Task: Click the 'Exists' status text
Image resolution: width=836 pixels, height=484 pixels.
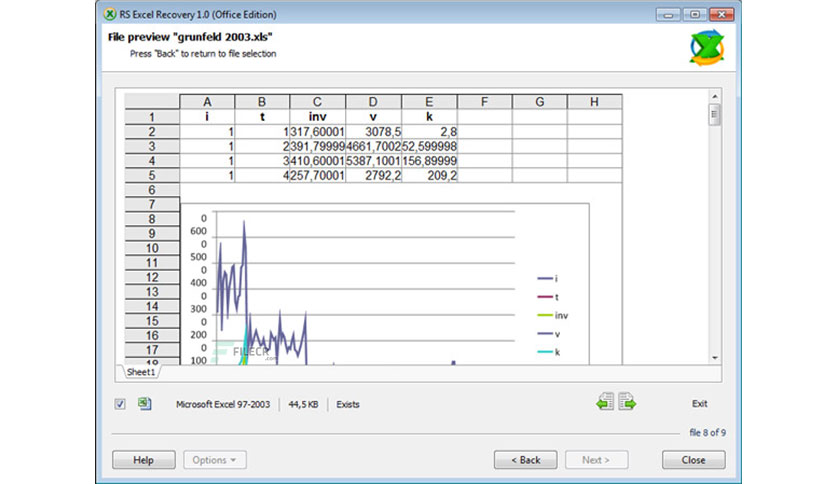Action: pyautogui.click(x=348, y=404)
